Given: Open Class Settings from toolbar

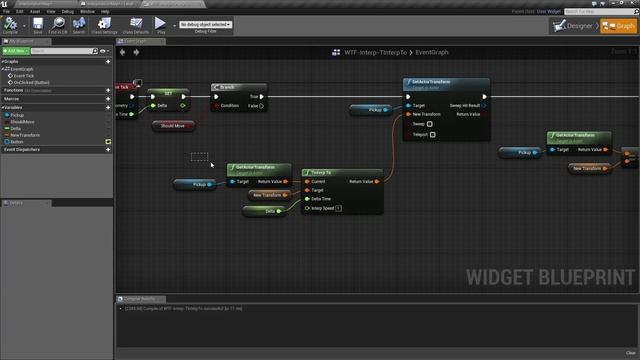Looking at the screenshot, I should (x=104, y=25).
